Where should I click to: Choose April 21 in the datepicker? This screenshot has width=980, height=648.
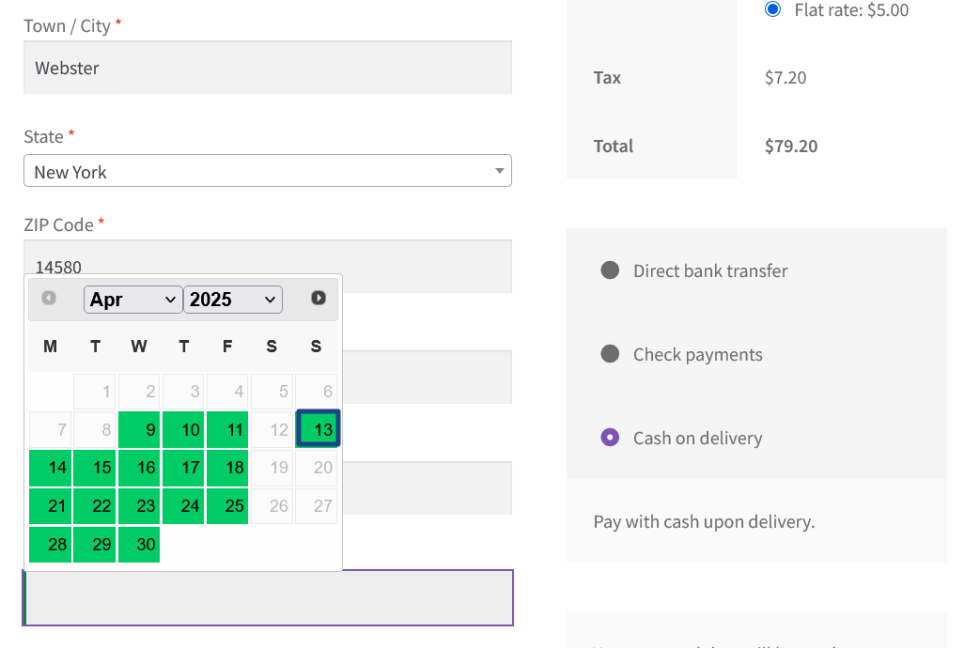[51, 506]
